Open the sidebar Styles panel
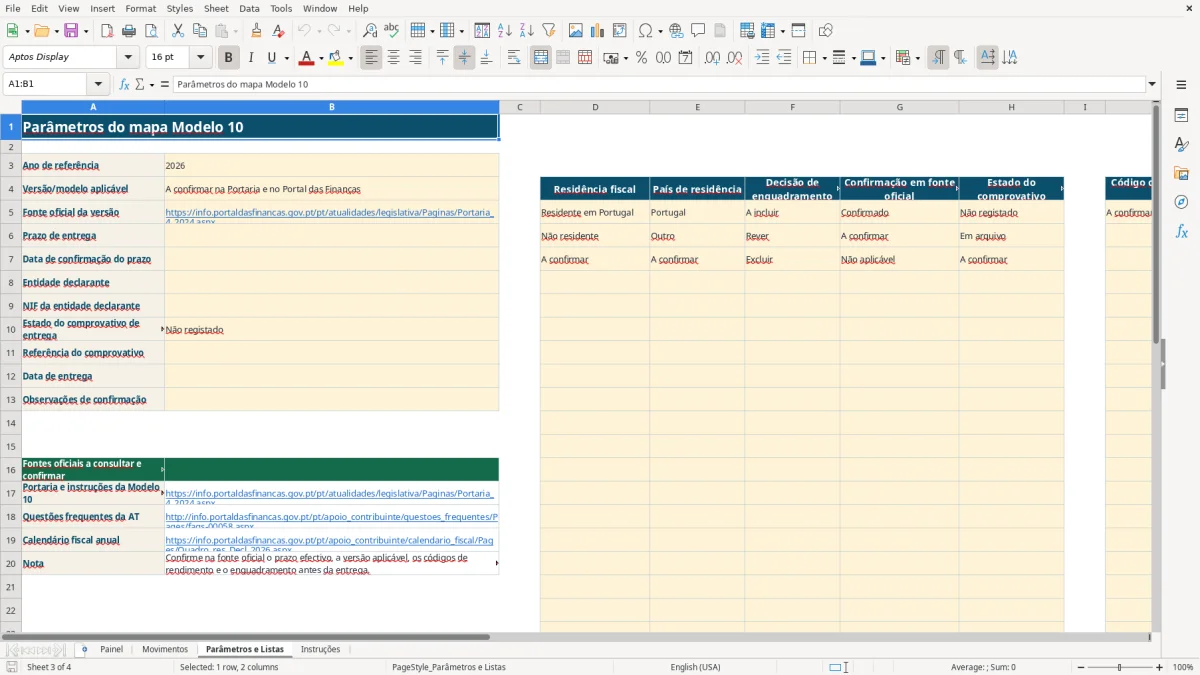This screenshot has height=675, width=1200. (1181, 144)
